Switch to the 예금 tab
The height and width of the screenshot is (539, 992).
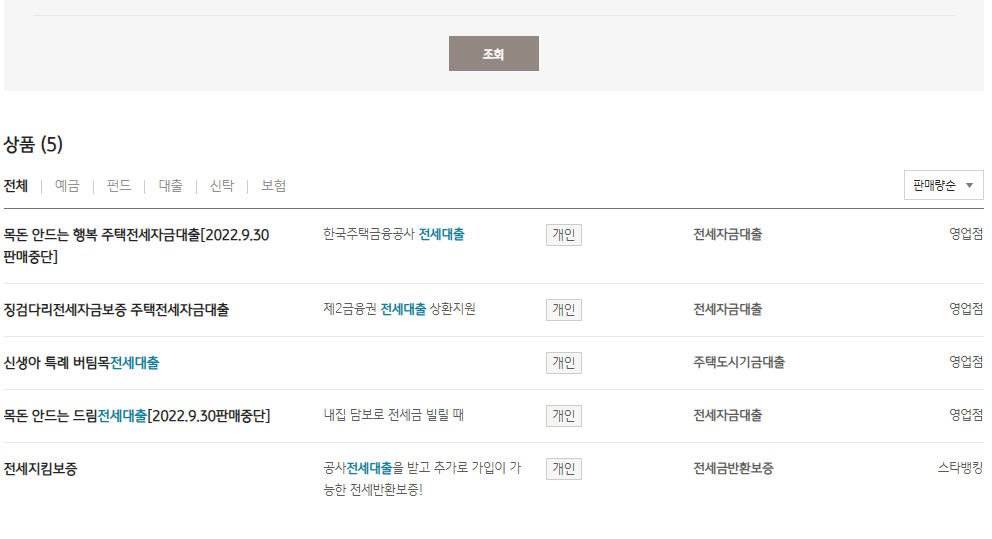pos(67,186)
